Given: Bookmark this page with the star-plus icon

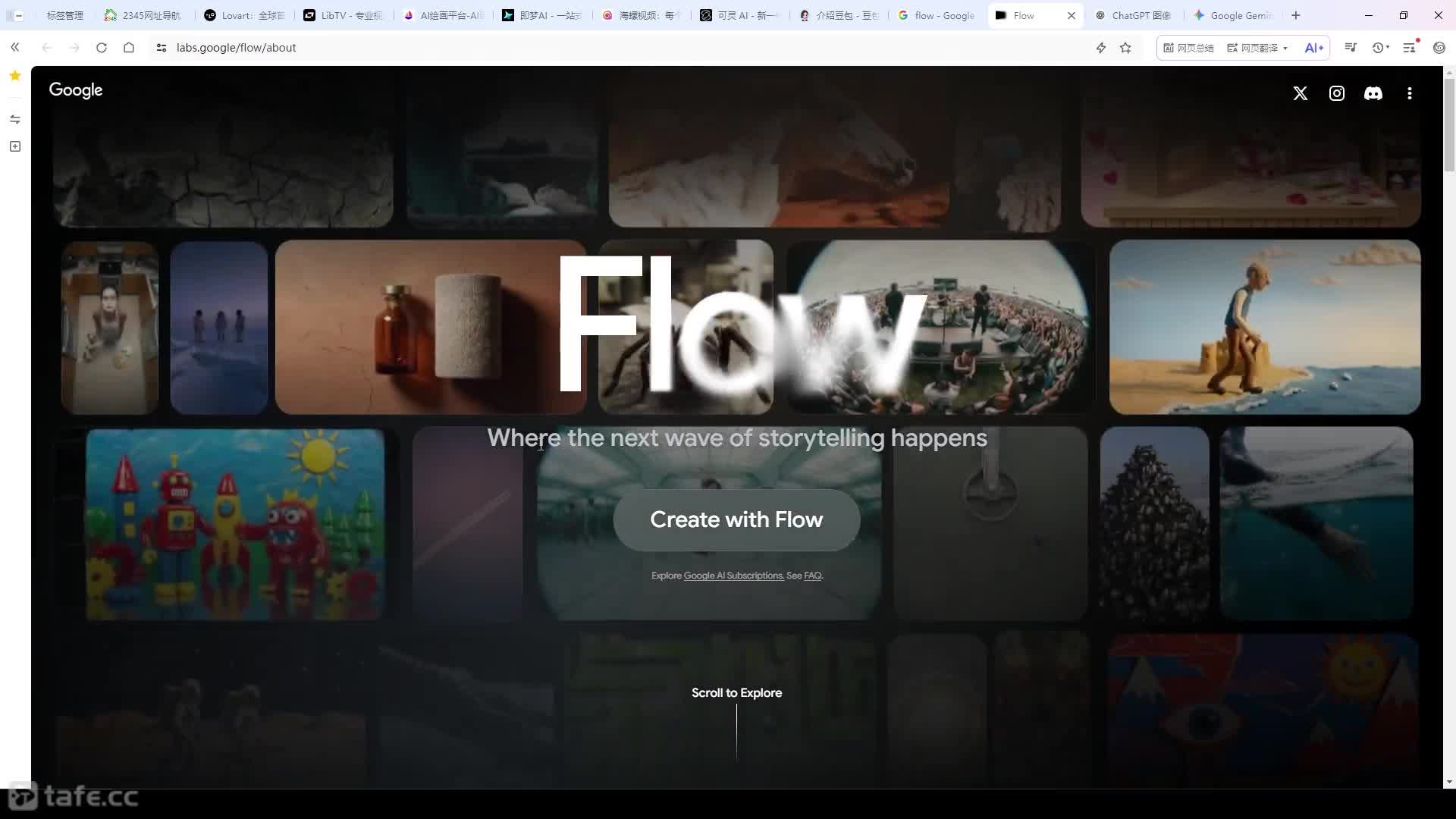Looking at the screenshot, I should pyautogui.click(x=1126, y=48).
